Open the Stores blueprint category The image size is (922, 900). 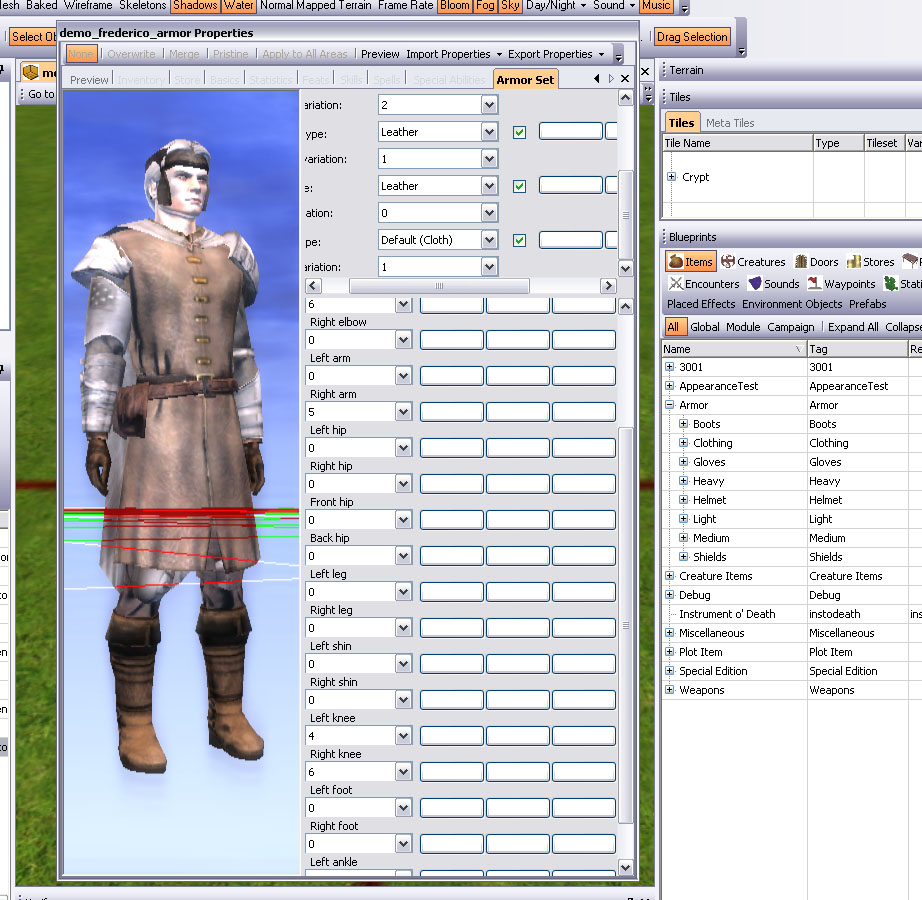coord(871,262)
